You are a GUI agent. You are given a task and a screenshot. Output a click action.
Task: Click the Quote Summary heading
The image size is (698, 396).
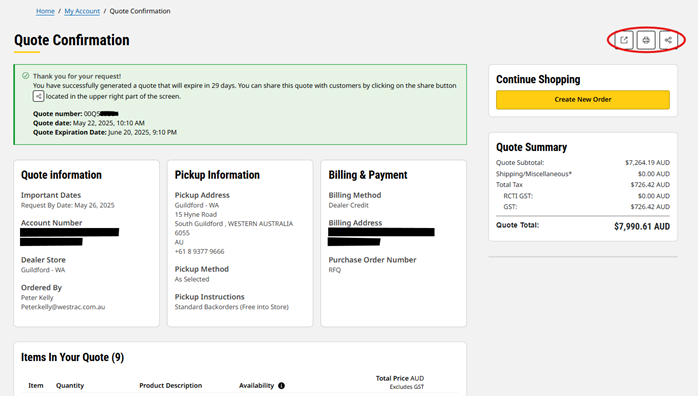click(x=532, y=147)
